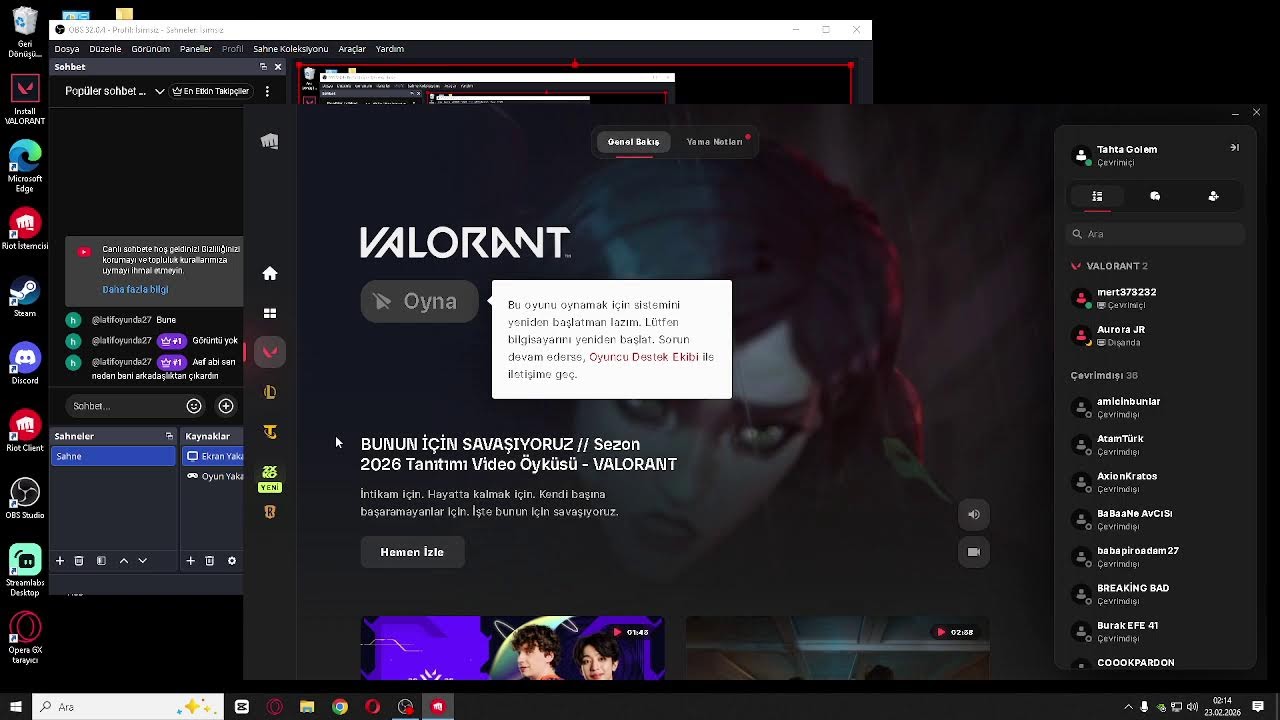Select League of Legends sidebar icon

click(x=269, y=392)
